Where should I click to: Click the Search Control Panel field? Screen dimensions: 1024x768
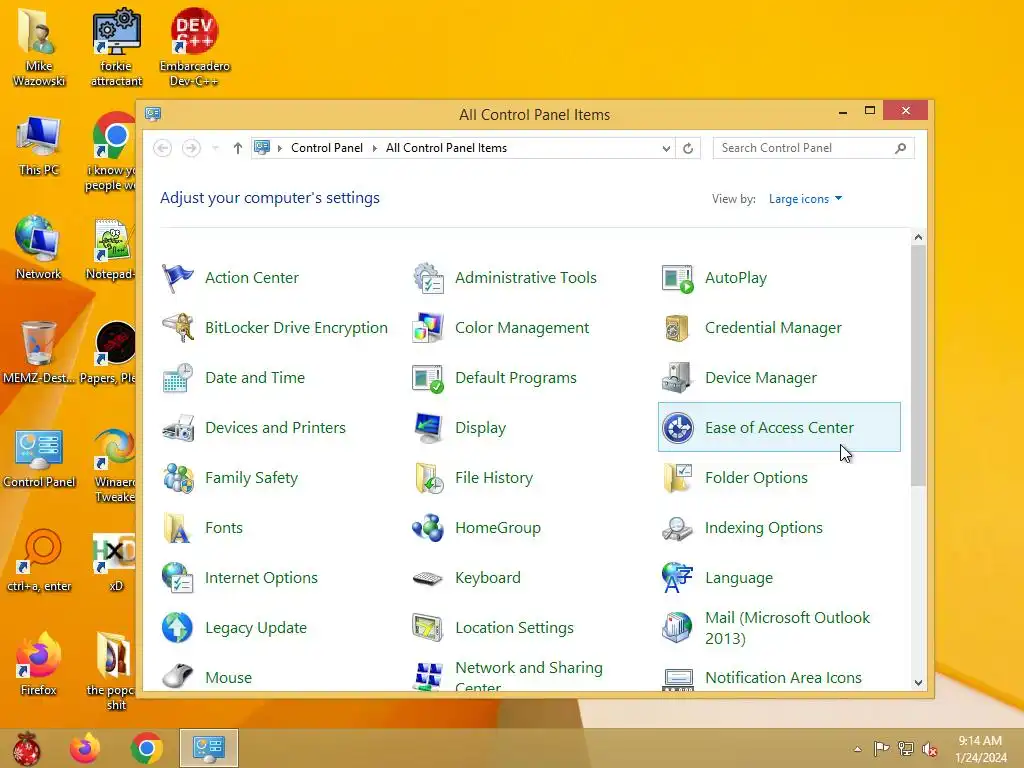point(813,148)
